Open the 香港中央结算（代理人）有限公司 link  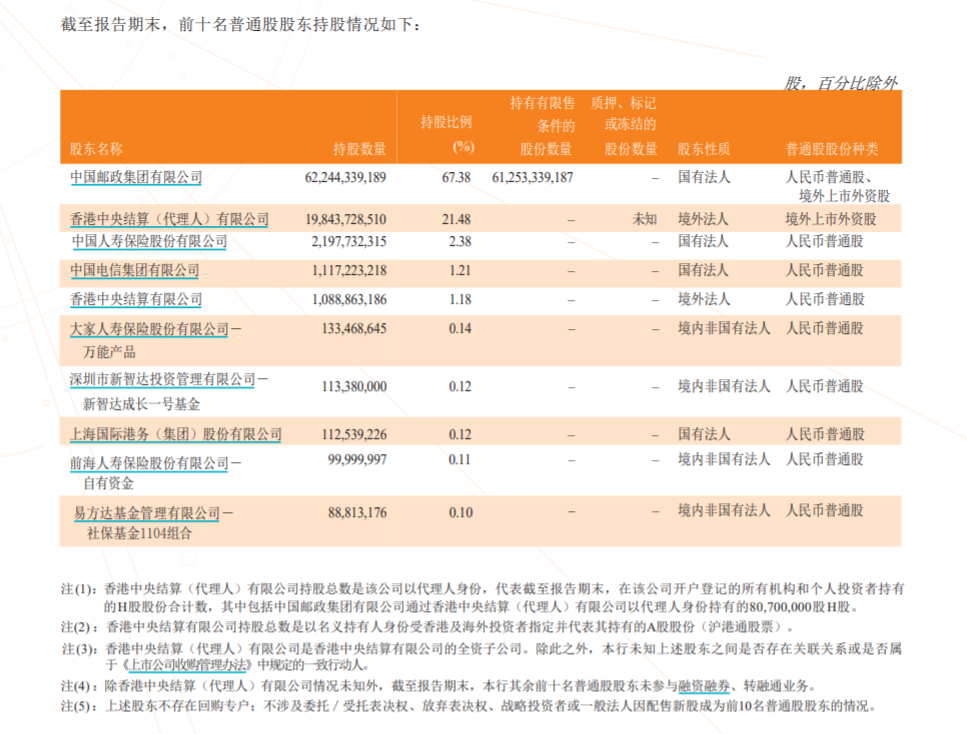point(170,219)
